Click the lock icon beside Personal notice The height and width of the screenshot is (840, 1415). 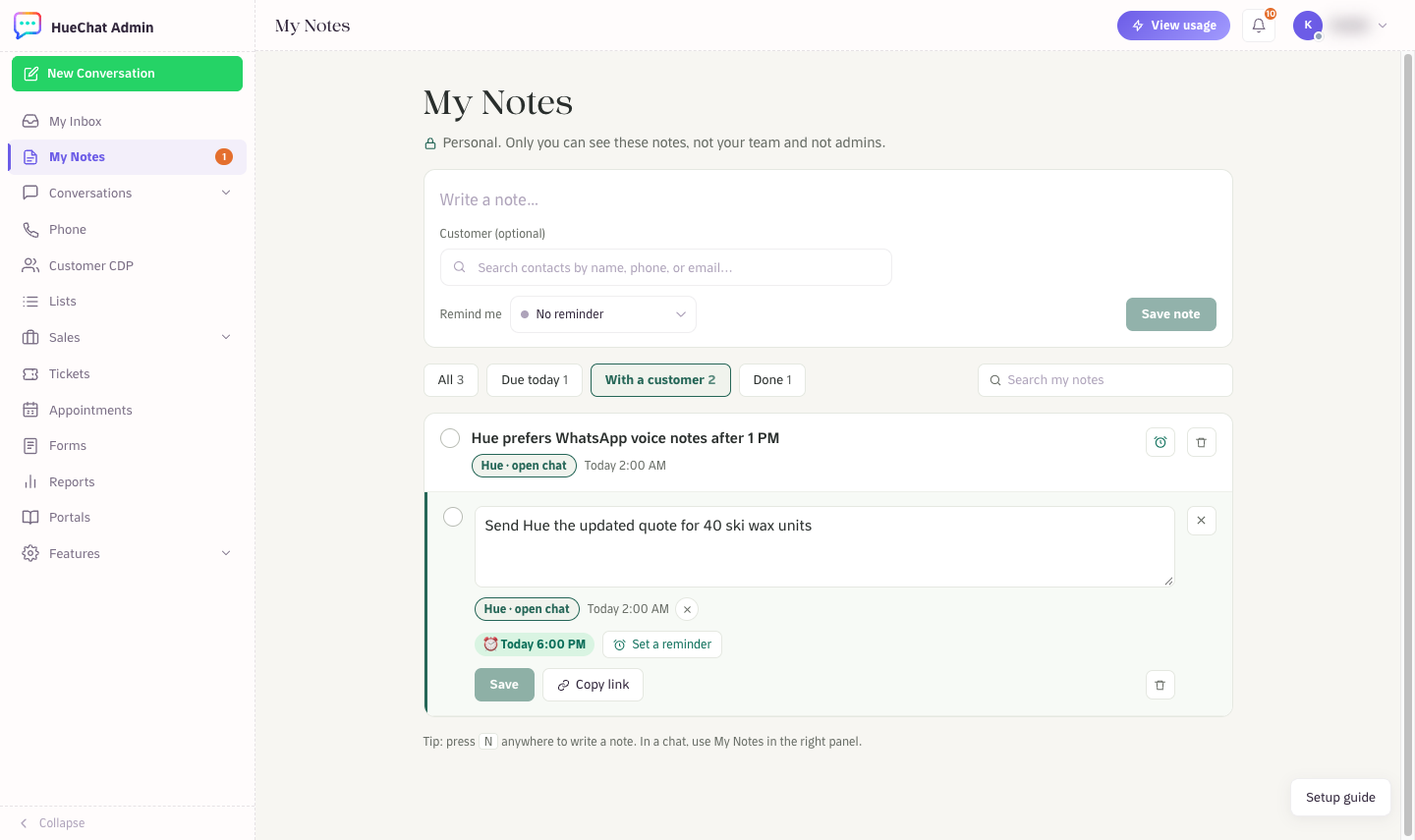(430, 143)
